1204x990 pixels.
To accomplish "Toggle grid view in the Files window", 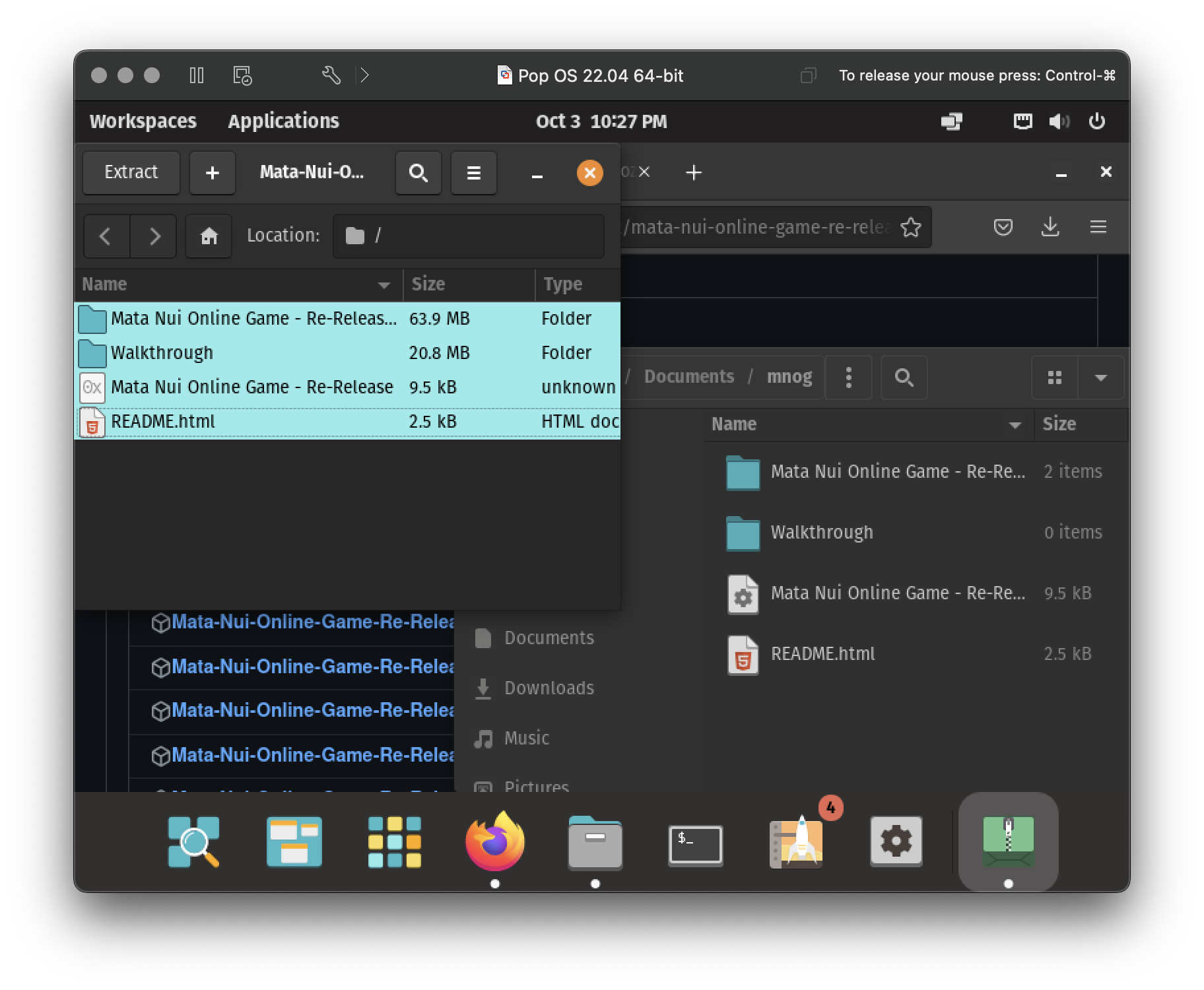I will pos(1054,378).
